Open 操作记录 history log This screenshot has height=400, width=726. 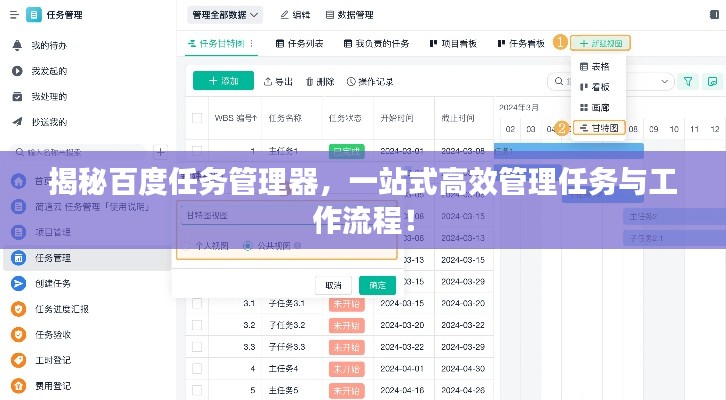click(370, 81)
